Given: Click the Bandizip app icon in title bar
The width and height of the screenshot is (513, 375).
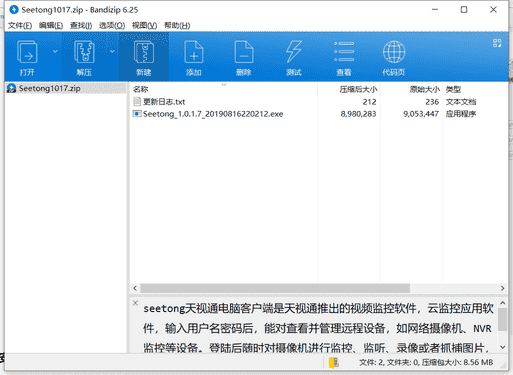Looking at the screenshot, I should 14,10.
